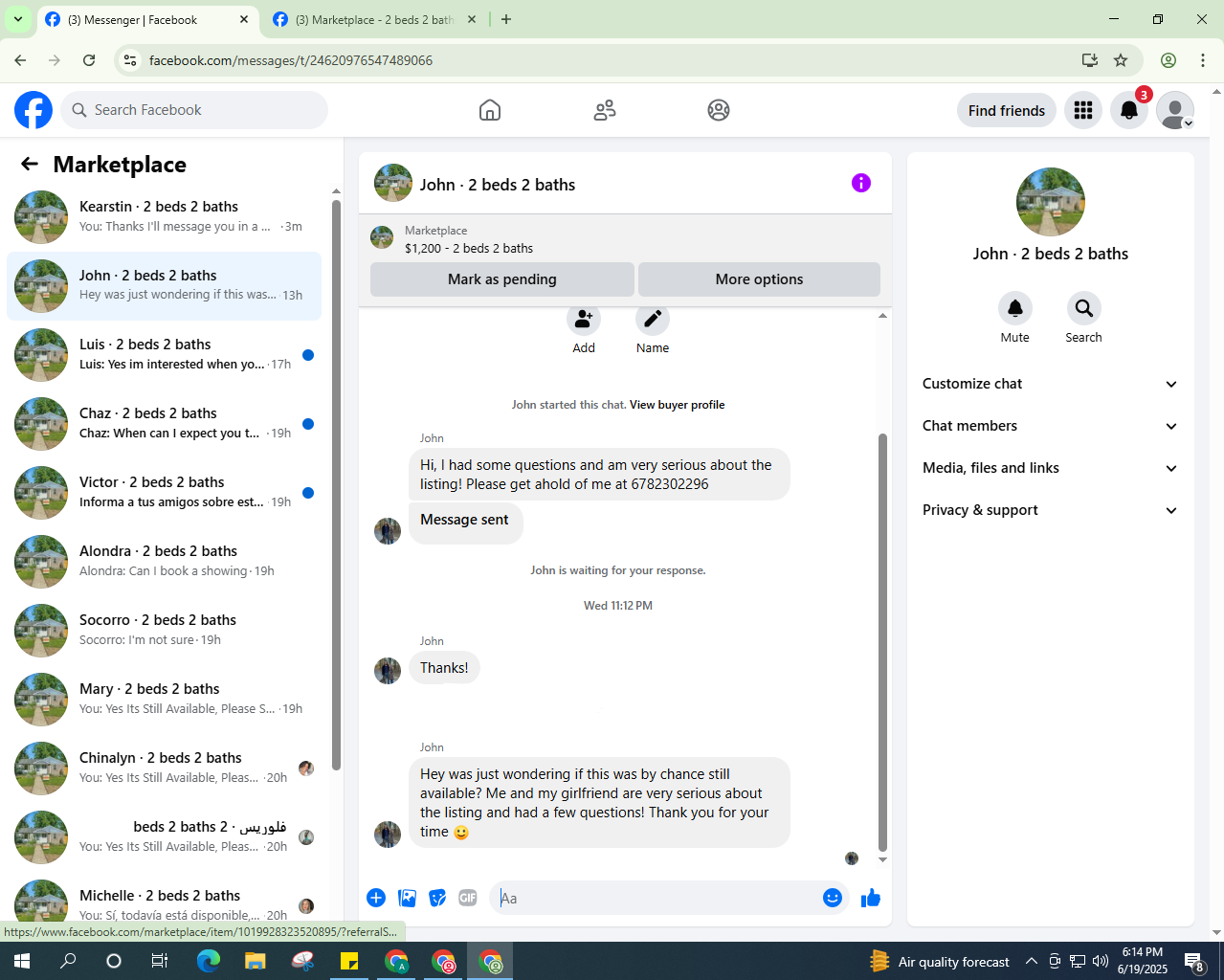The width and height of the screenshot is (1224, 980).
Task: Click Find friends button
Action: click(1007, 110)
